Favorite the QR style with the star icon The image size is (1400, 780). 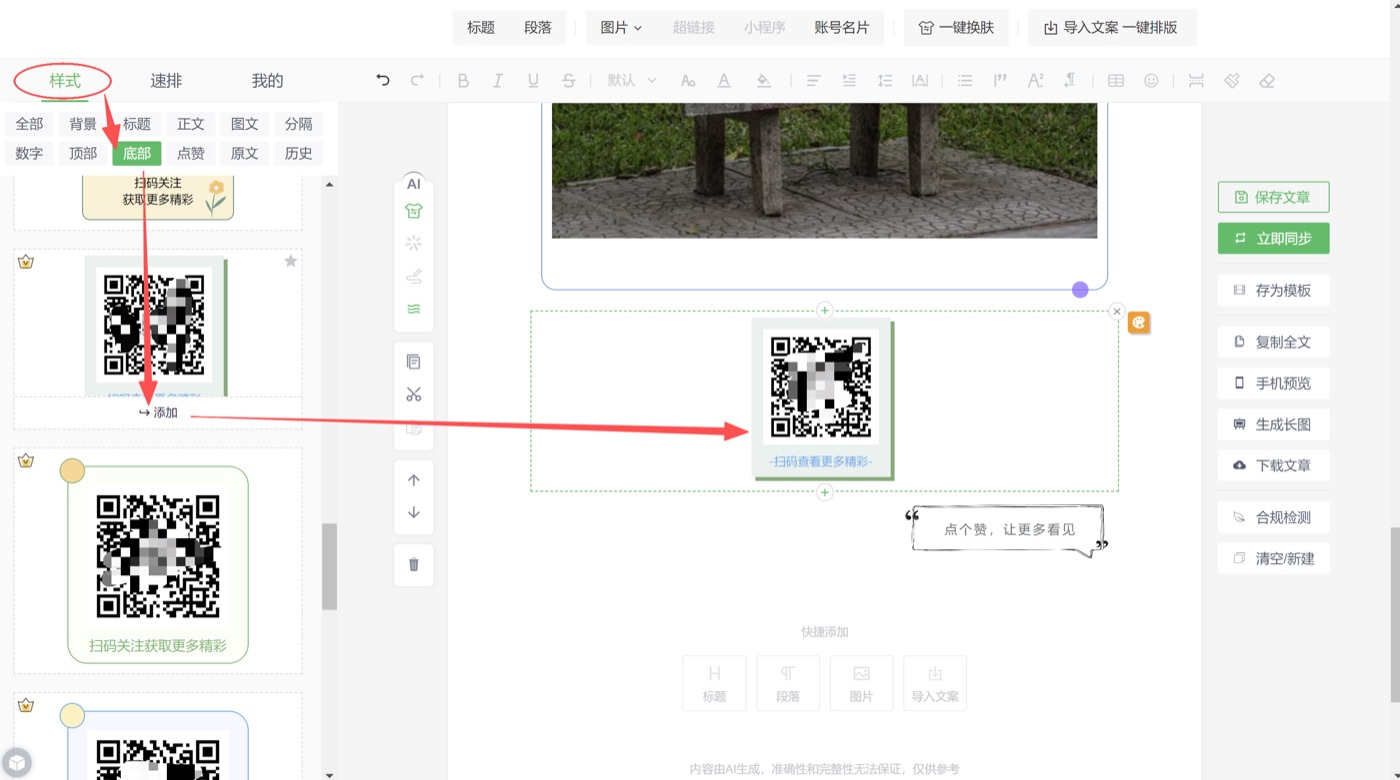tap(291, 261)
